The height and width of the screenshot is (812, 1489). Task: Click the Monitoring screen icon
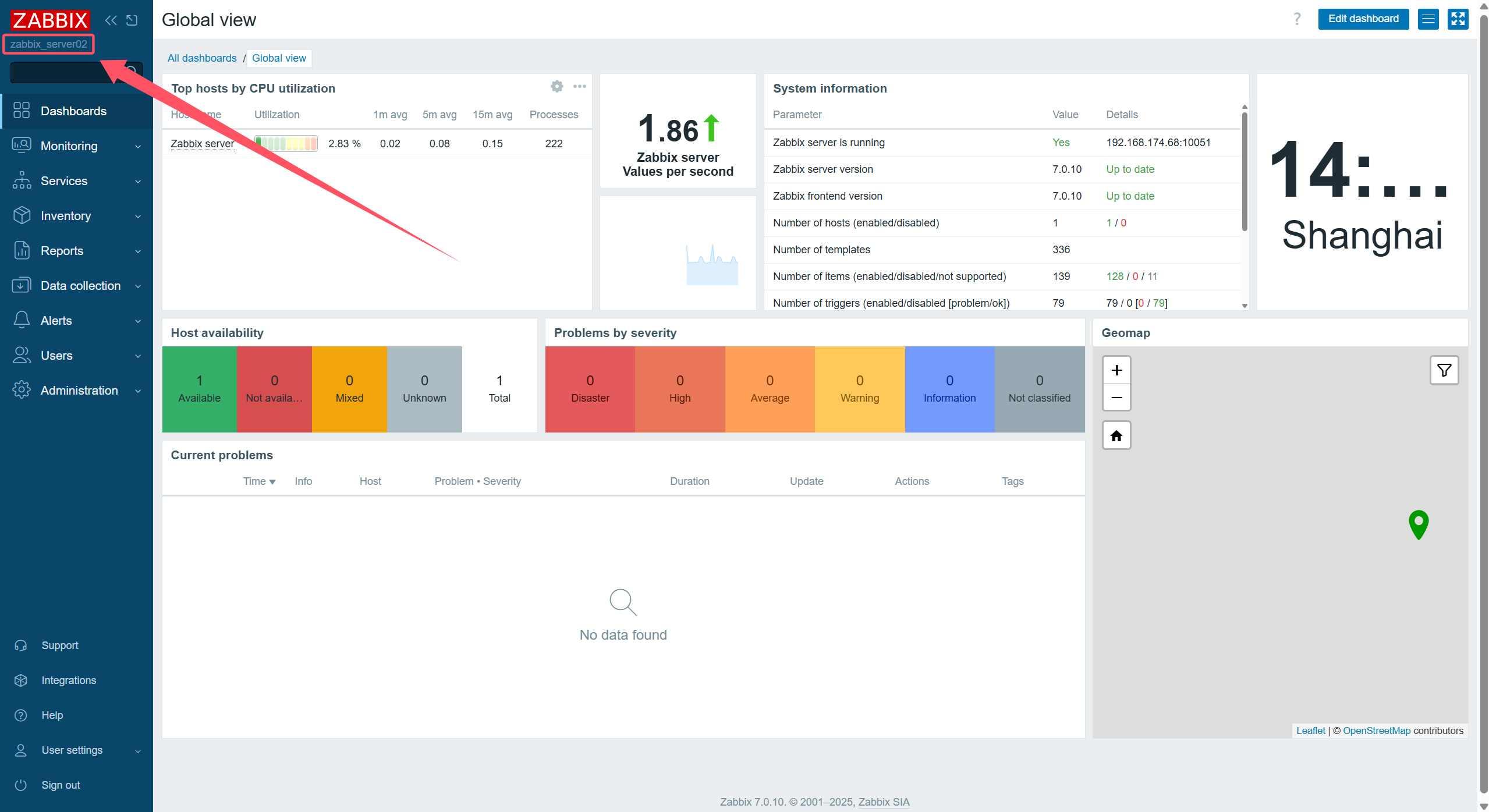(x=22, y=146)
